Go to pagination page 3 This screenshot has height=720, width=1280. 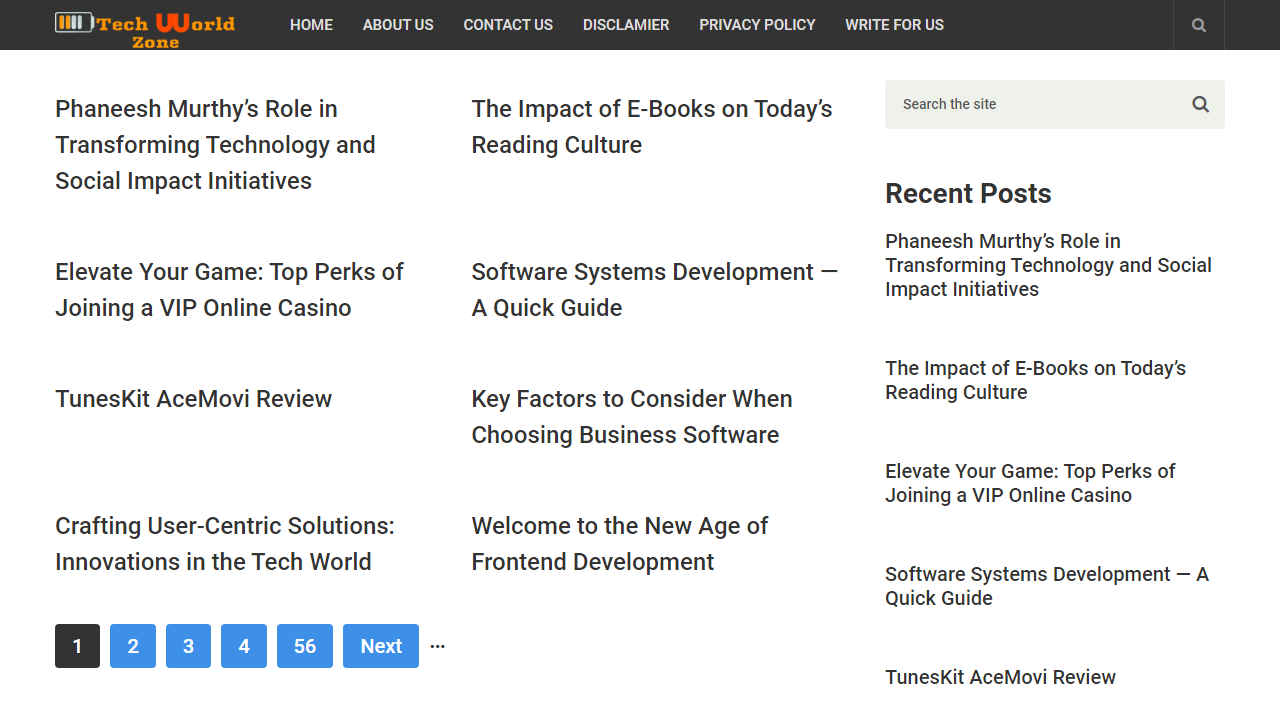coord(188,645)
